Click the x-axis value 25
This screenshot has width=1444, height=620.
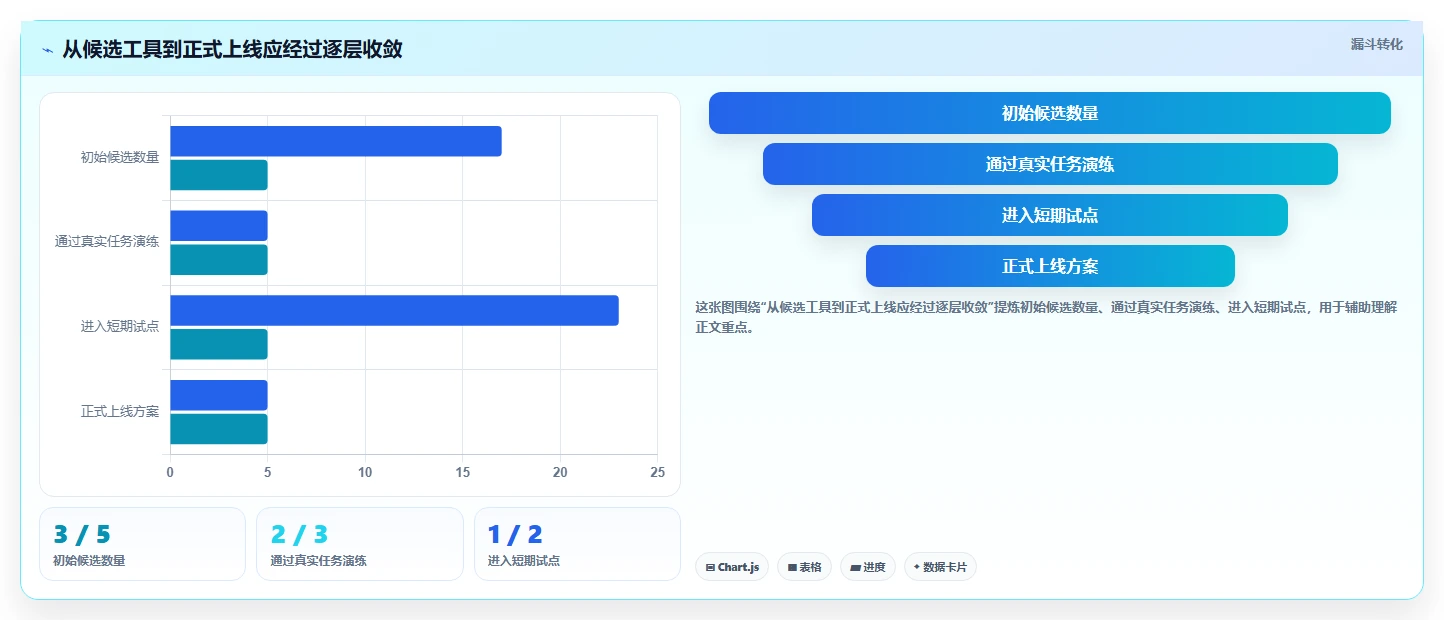(x=657, y=472)
